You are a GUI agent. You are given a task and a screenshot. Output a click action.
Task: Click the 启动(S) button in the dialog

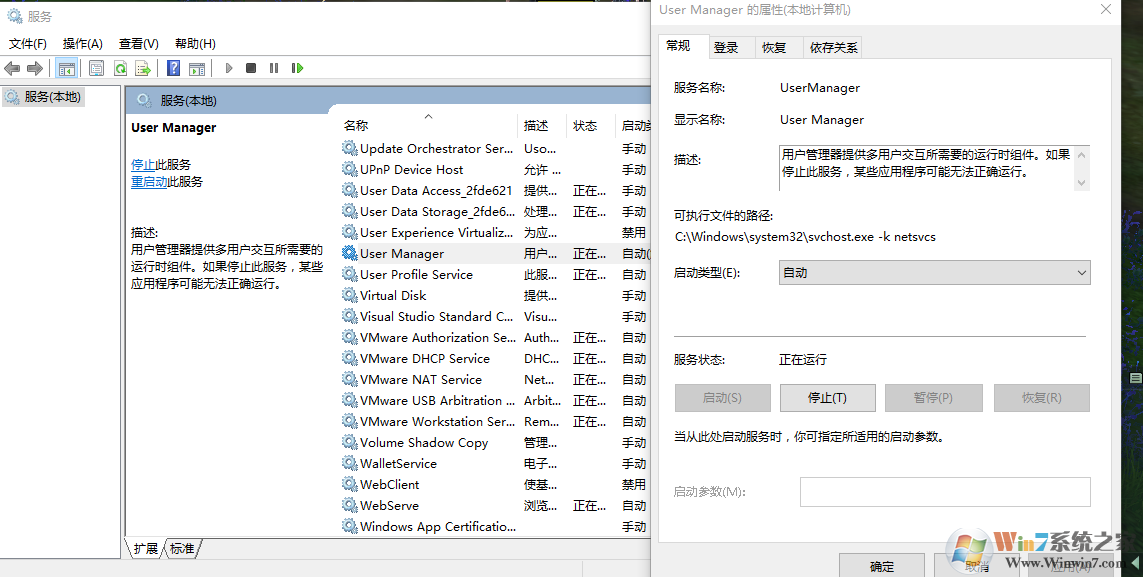(722, 398)
